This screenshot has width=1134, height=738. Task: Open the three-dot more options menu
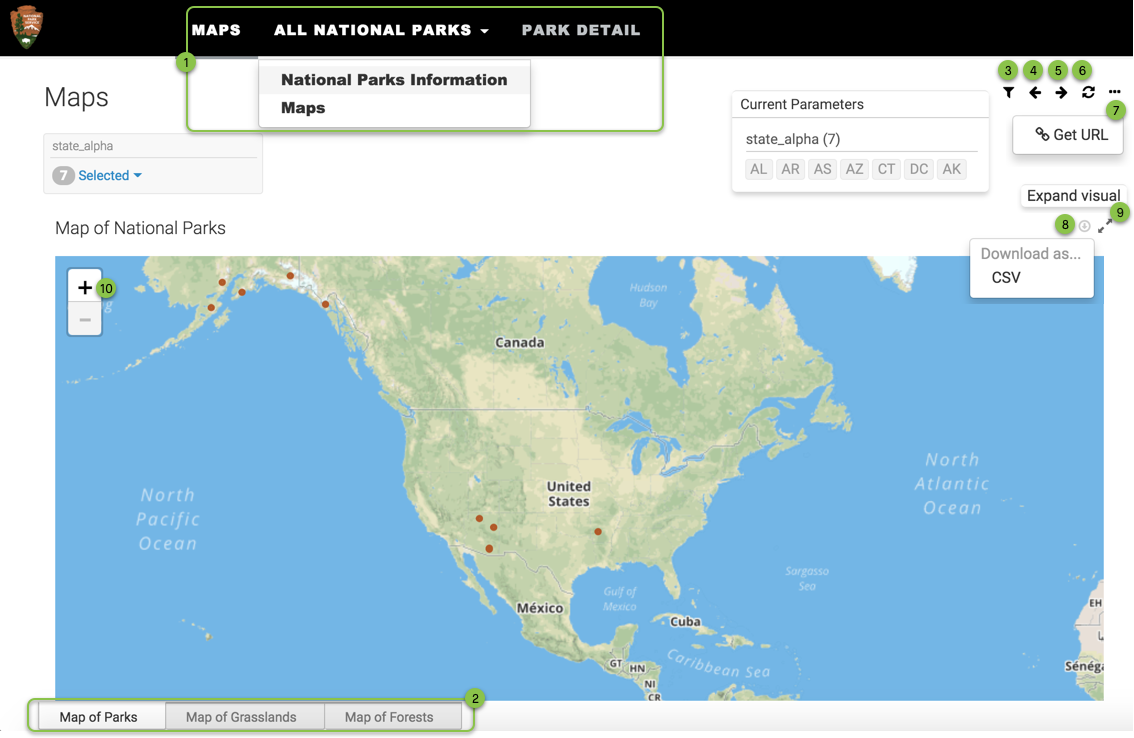click(x=1115, y=93)
